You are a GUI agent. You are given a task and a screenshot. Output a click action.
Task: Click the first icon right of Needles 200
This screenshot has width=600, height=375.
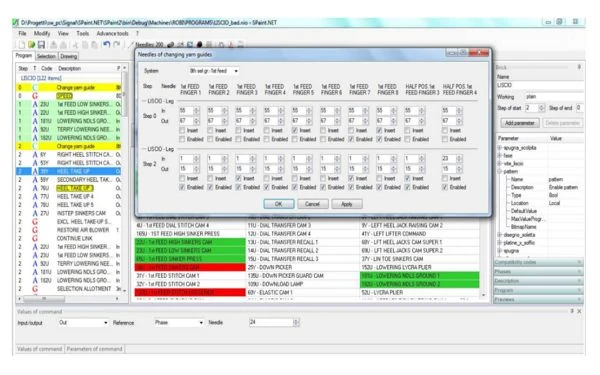click(x=171, y=45)
